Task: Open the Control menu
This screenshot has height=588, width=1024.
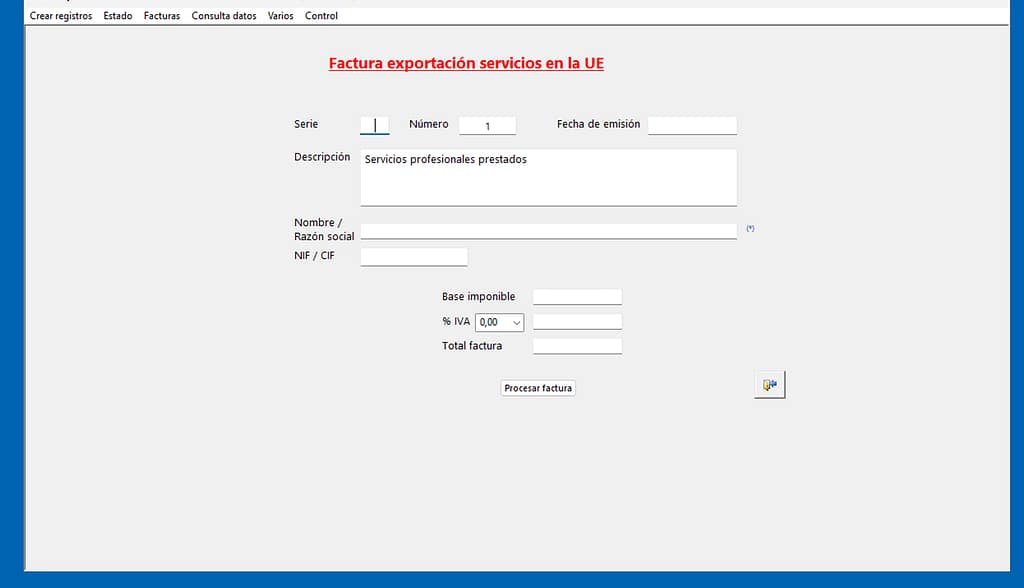Action: pyautogui.click(x=321, y=16)
